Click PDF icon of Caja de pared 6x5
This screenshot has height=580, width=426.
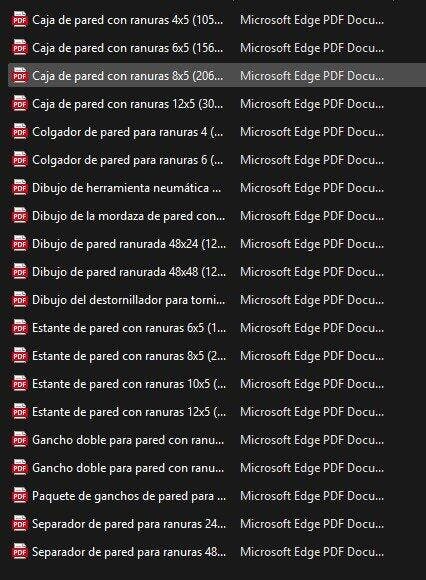(20, 48)
